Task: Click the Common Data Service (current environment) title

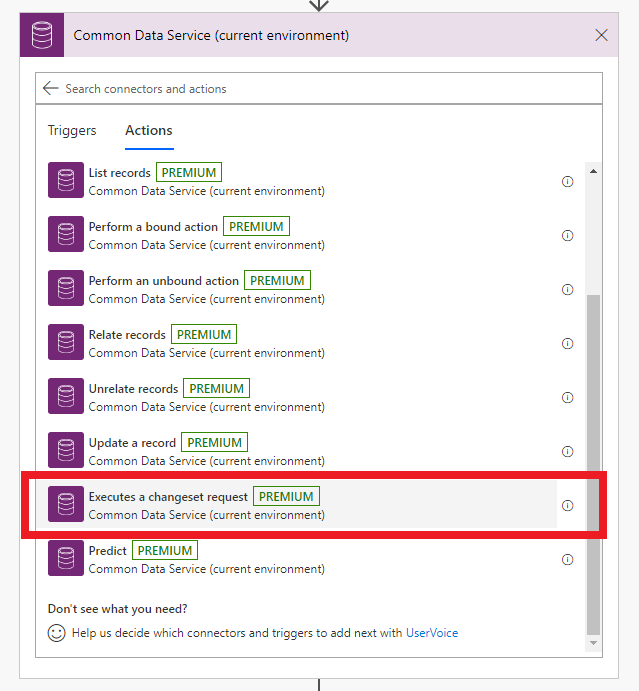Action: [211, 35]
